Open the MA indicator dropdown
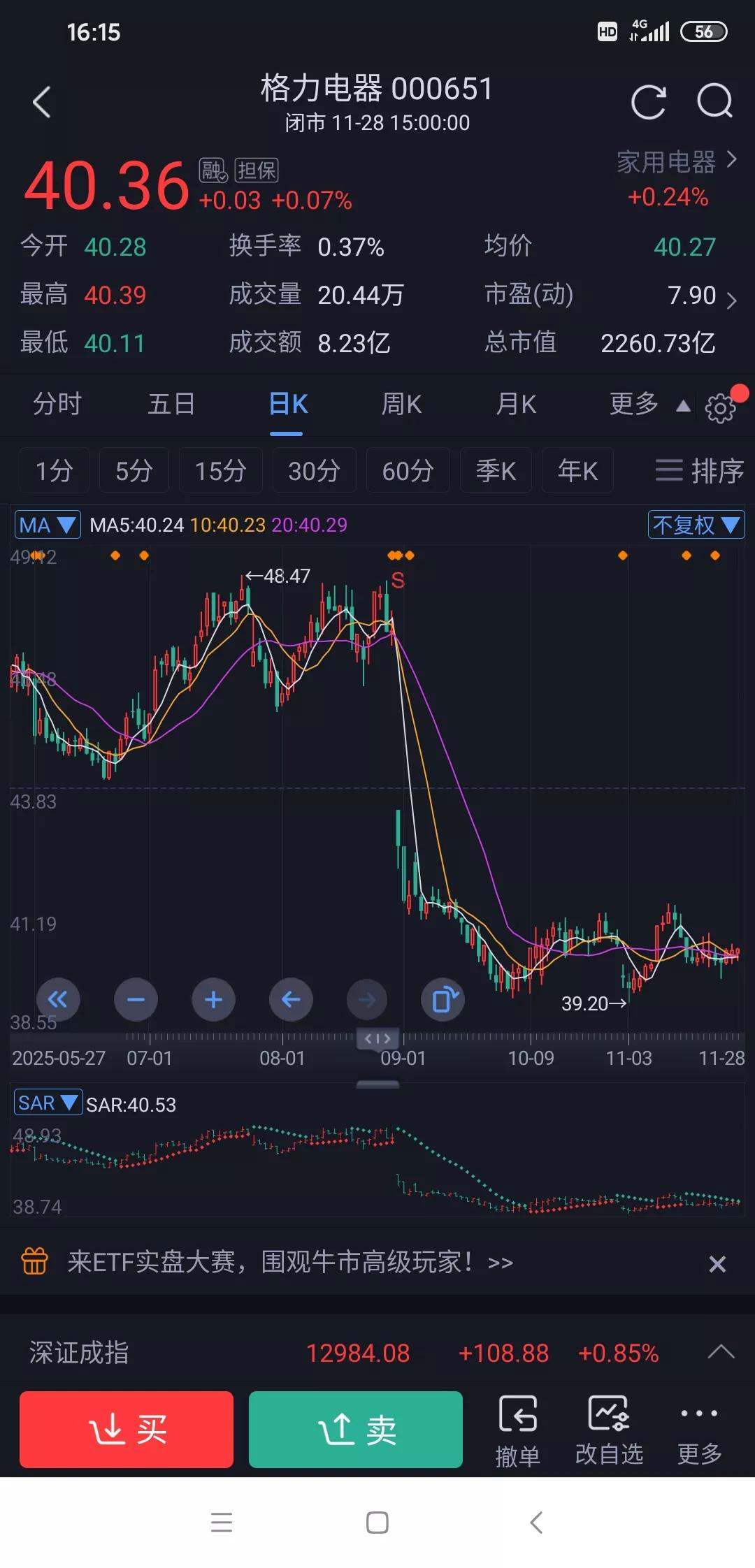 coord(48,525)
